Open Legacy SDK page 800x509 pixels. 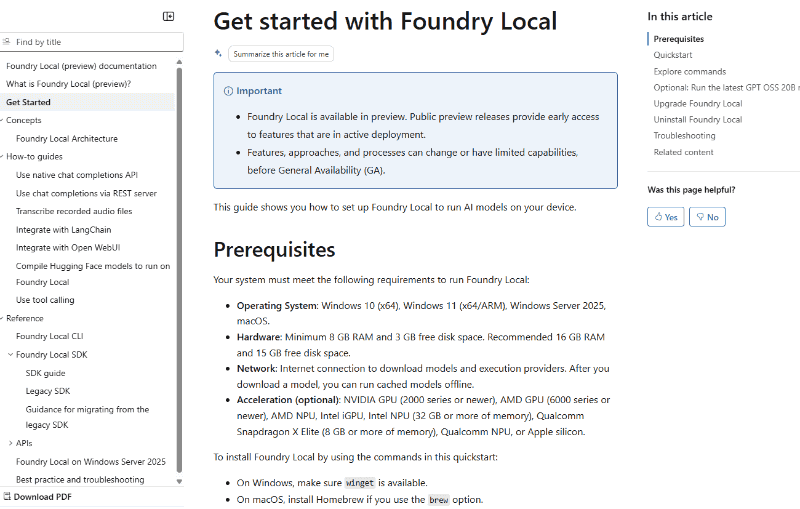point(48,391)
